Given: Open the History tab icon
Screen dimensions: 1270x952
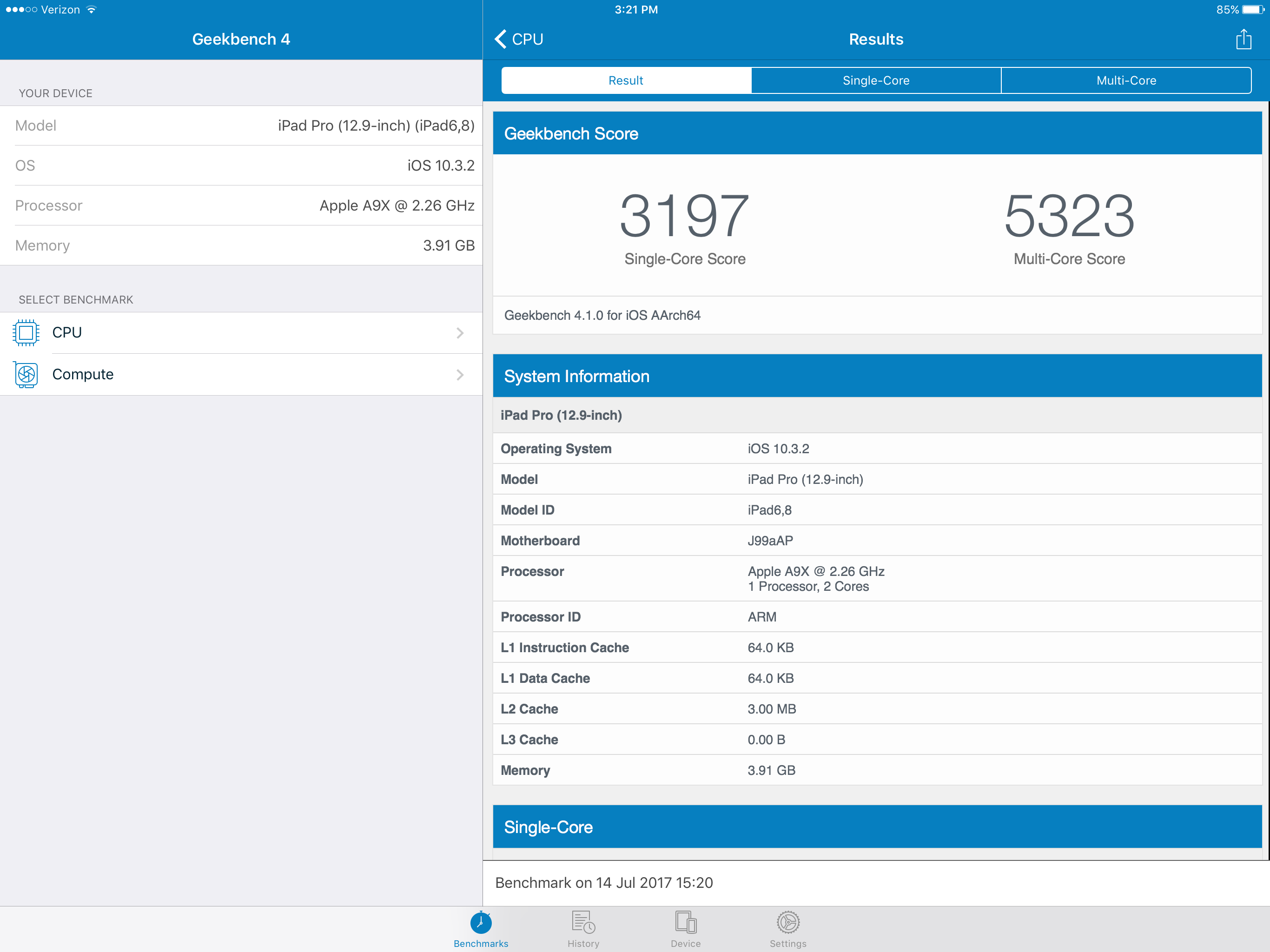Looking at the screenshot, I should point(583,923).
